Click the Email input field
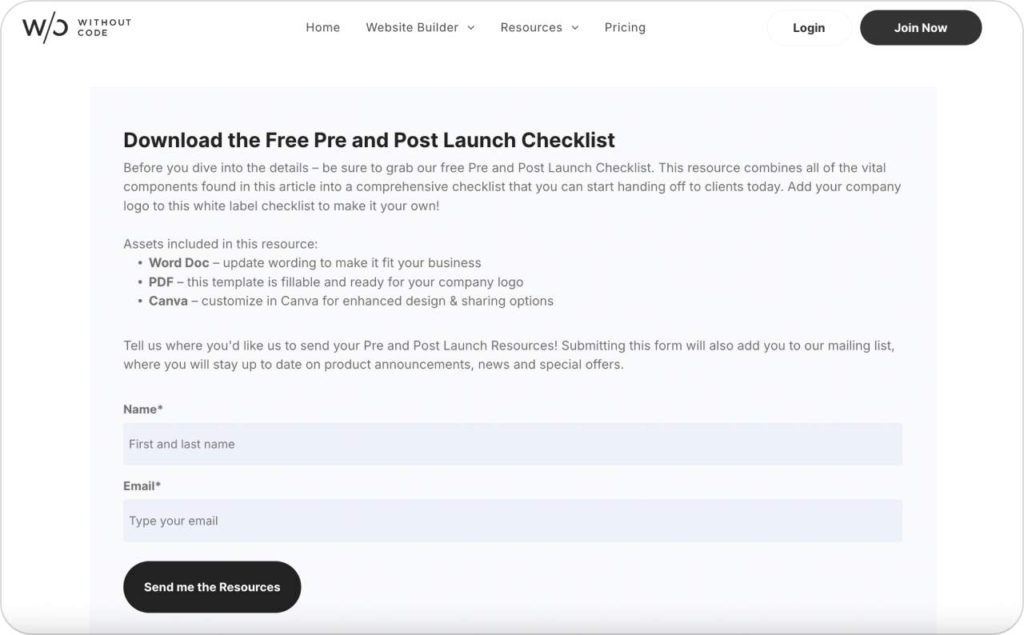 (512, 520)
